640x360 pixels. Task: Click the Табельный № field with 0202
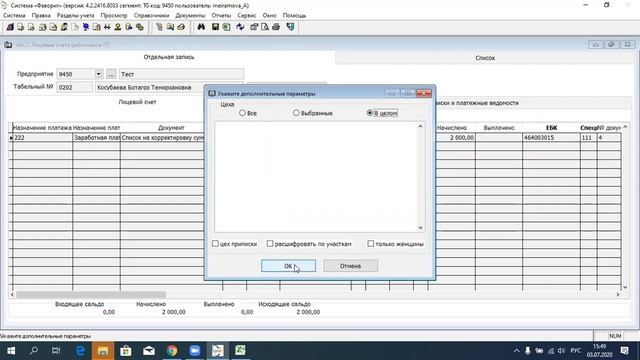(x=74, y=87)
